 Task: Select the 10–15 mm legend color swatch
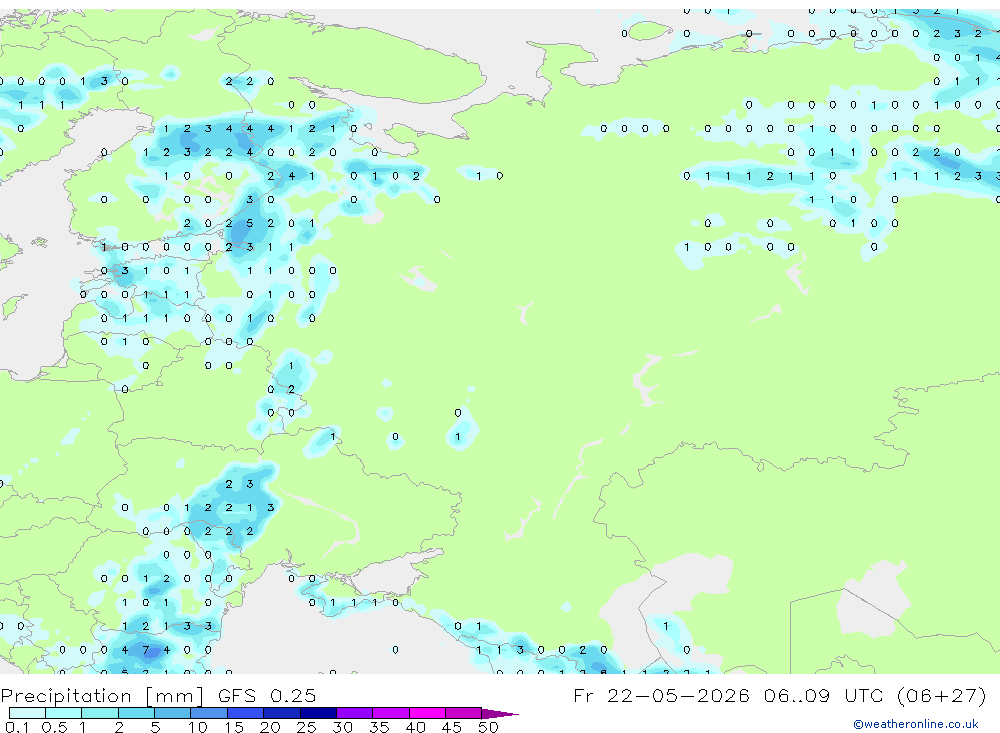(x=209, y=713)
